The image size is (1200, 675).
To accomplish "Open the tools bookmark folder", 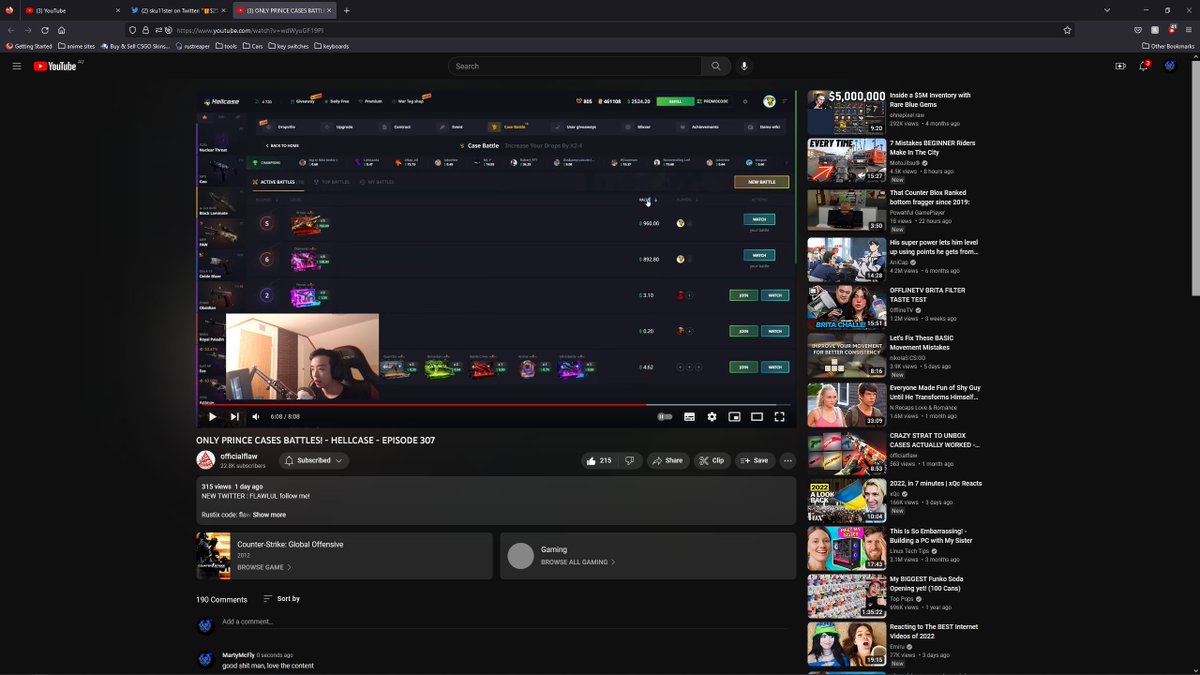I will click(227, 46).
